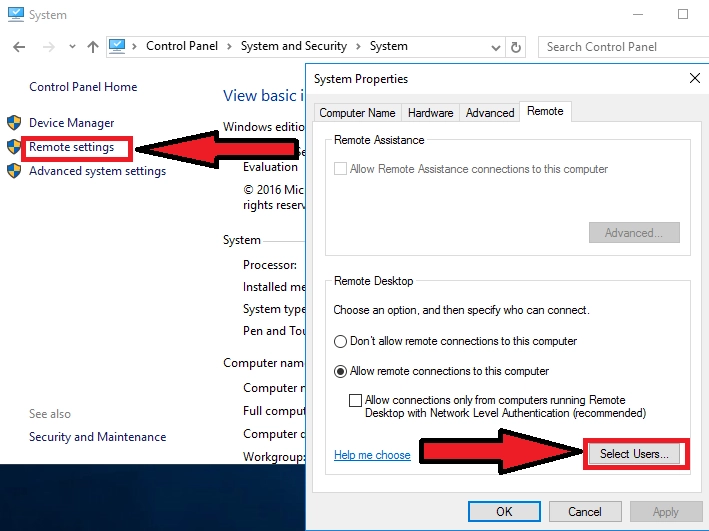Open Security and Maintenance link

[98, 437]
